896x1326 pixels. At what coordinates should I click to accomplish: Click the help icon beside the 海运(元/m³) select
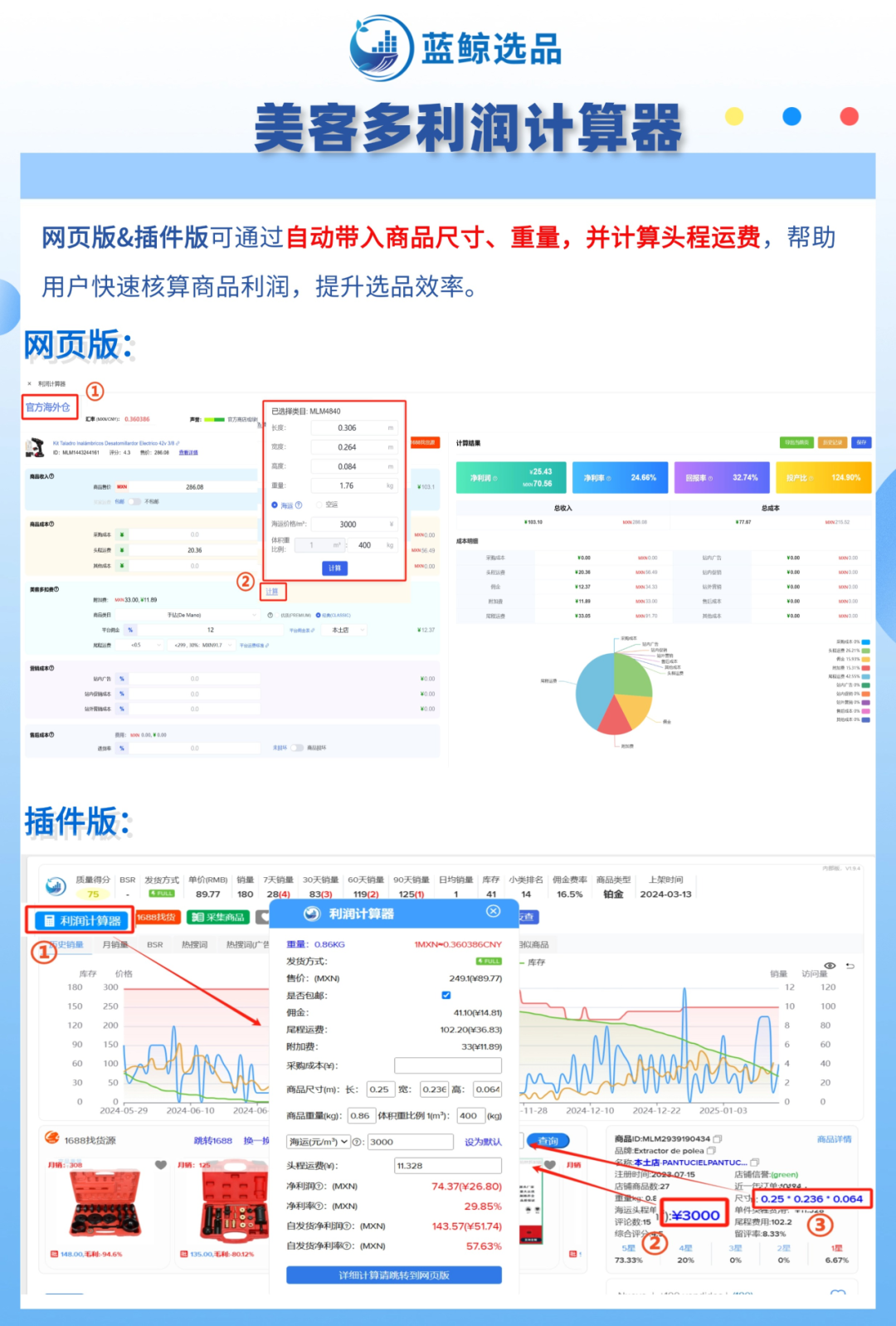pyautogui.click(x=357, y=1142)
